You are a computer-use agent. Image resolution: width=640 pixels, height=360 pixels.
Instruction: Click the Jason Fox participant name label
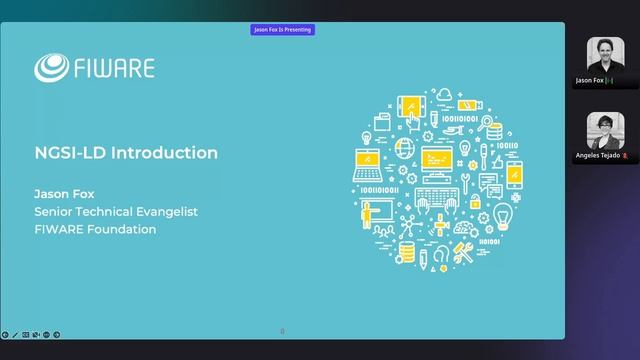coord(589,80)
